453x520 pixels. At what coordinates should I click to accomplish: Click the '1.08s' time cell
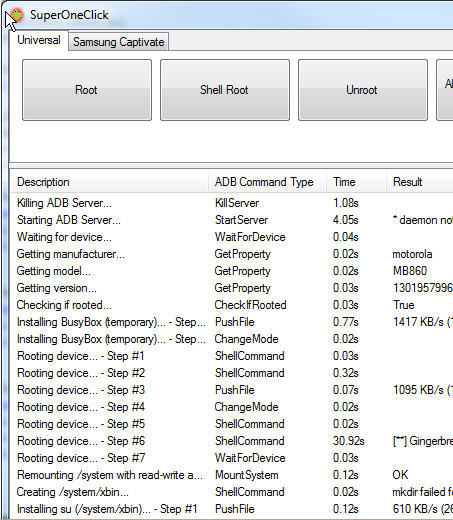pos(346,203)
